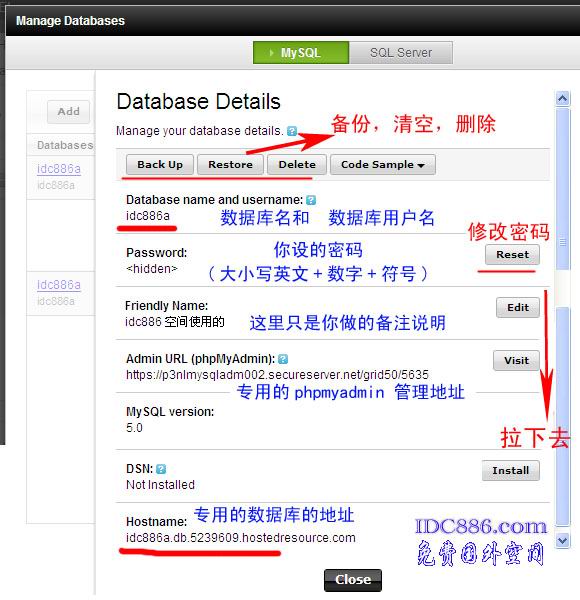580x600 pixels.
Task: Click the scrollbar up arrow
Action: (x=562, y=99)
